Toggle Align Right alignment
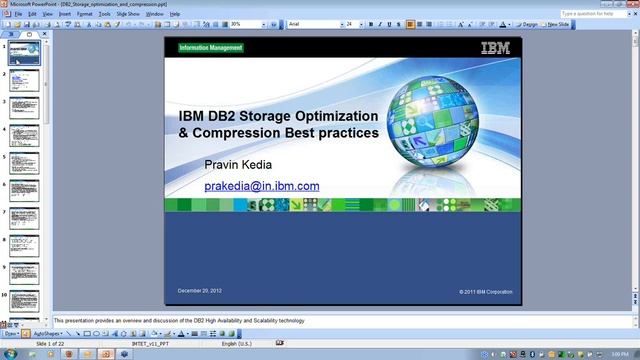This screenshot has width=640, height=360. point(429,24)
